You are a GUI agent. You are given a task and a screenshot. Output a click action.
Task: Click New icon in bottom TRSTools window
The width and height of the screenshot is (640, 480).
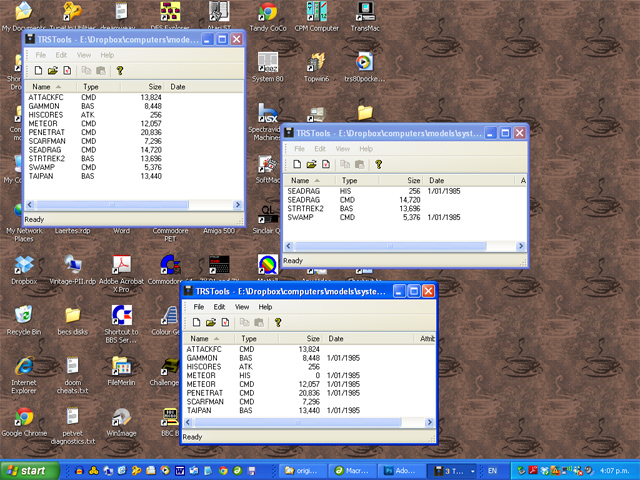coord(196,322)
